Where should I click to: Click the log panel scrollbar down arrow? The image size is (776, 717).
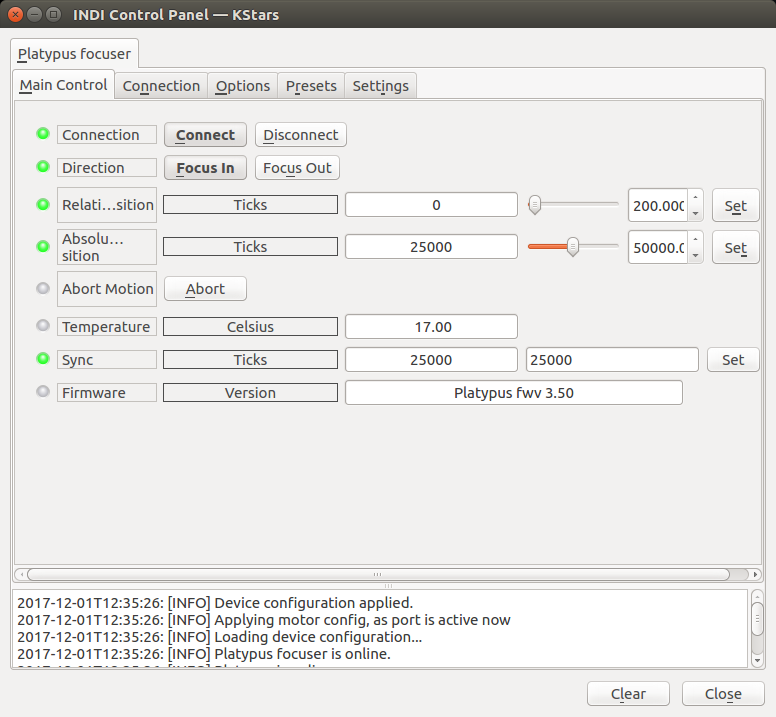pos(757,661)
